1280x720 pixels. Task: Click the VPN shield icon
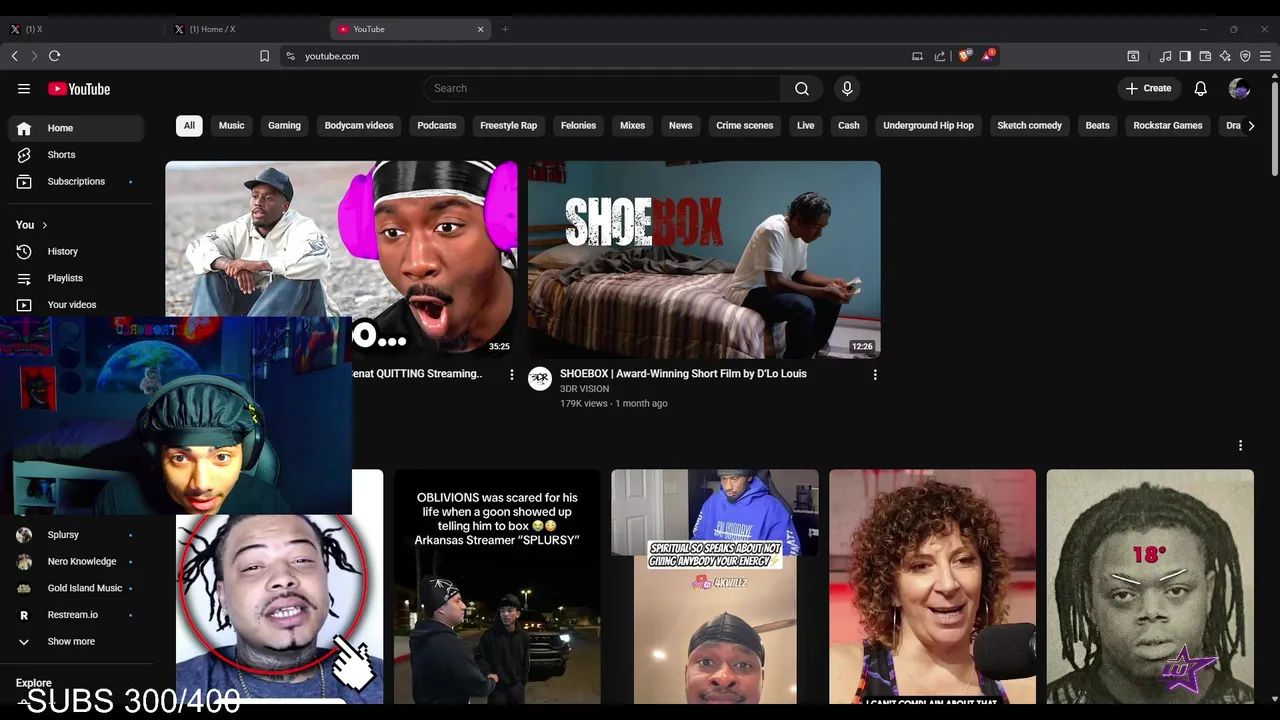click(x=1245, y=56)
